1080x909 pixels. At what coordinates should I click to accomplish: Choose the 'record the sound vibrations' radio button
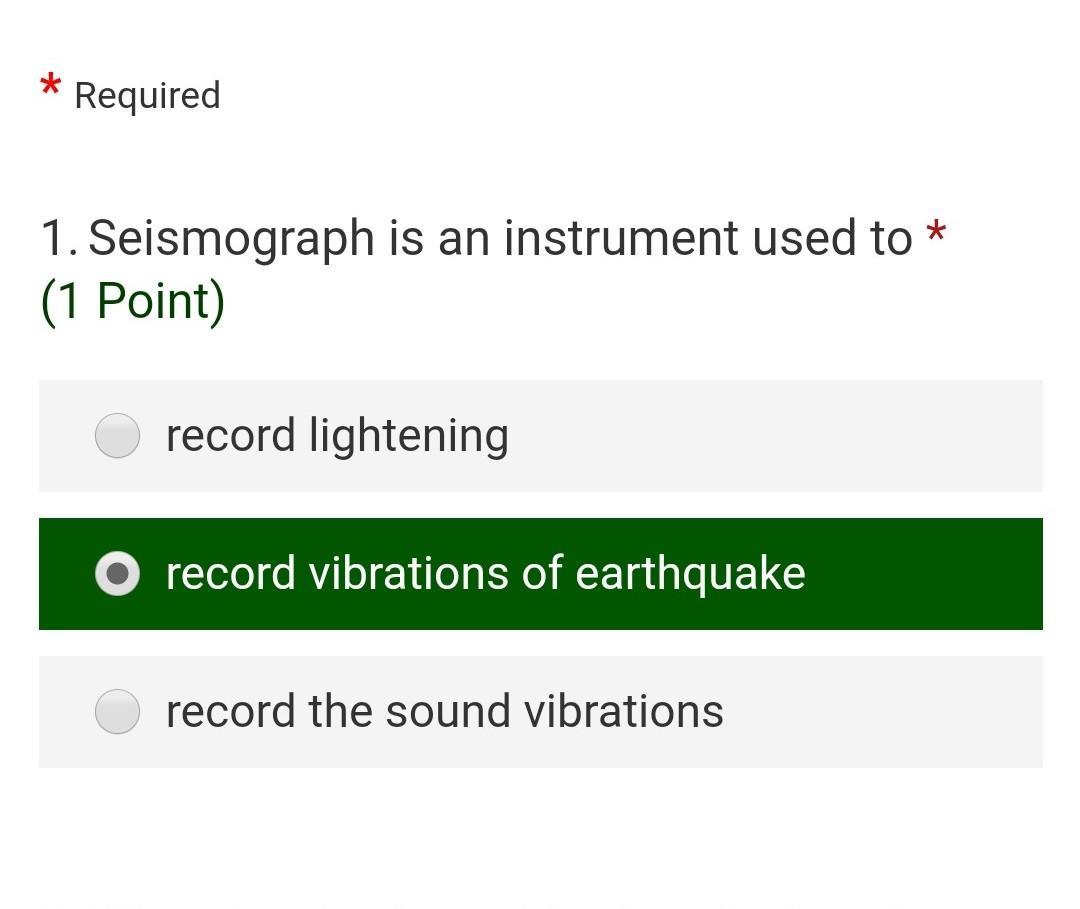click(117, 712)
